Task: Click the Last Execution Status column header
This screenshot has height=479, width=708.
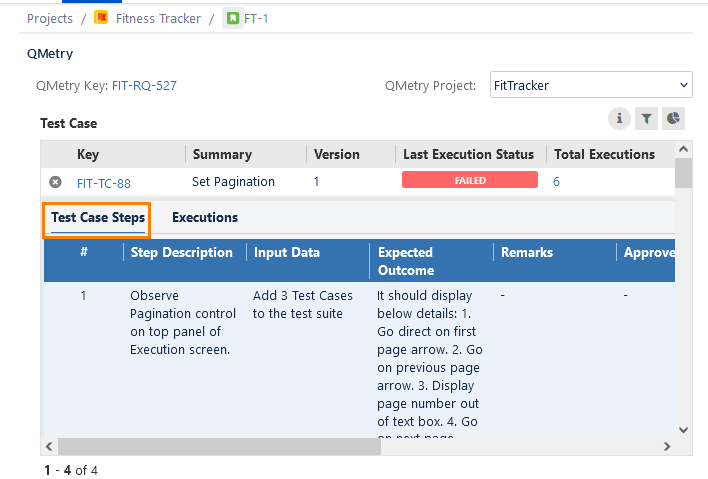Action: click(468, 154)
